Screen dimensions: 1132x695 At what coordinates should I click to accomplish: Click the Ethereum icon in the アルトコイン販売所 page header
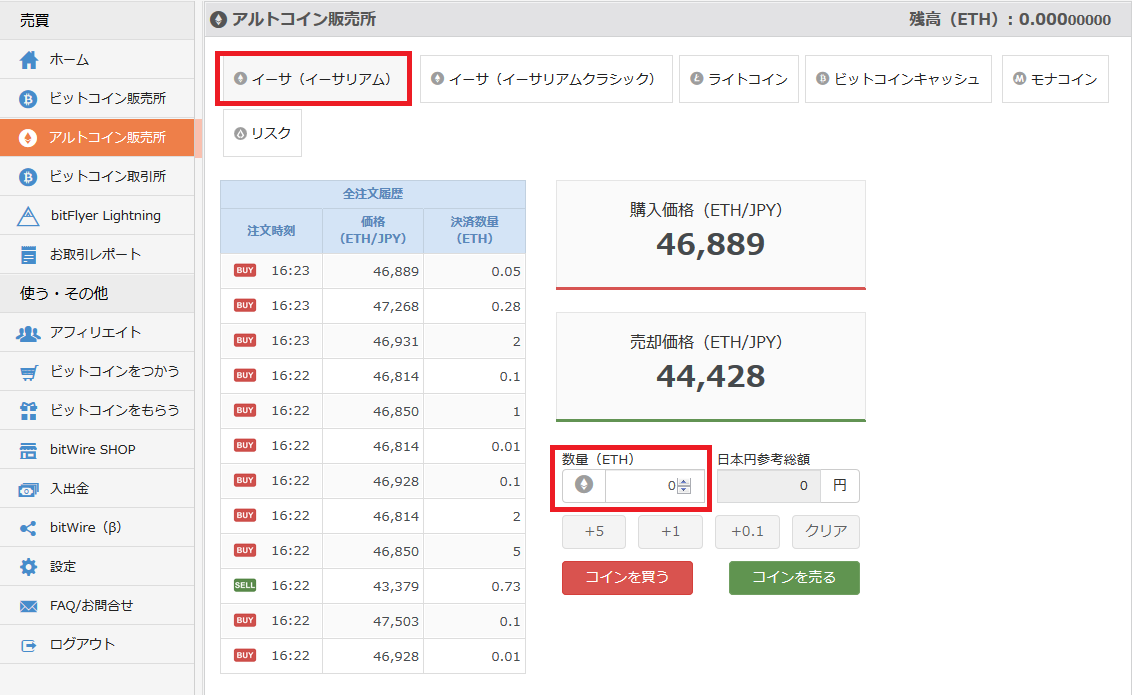coord(218,19)
